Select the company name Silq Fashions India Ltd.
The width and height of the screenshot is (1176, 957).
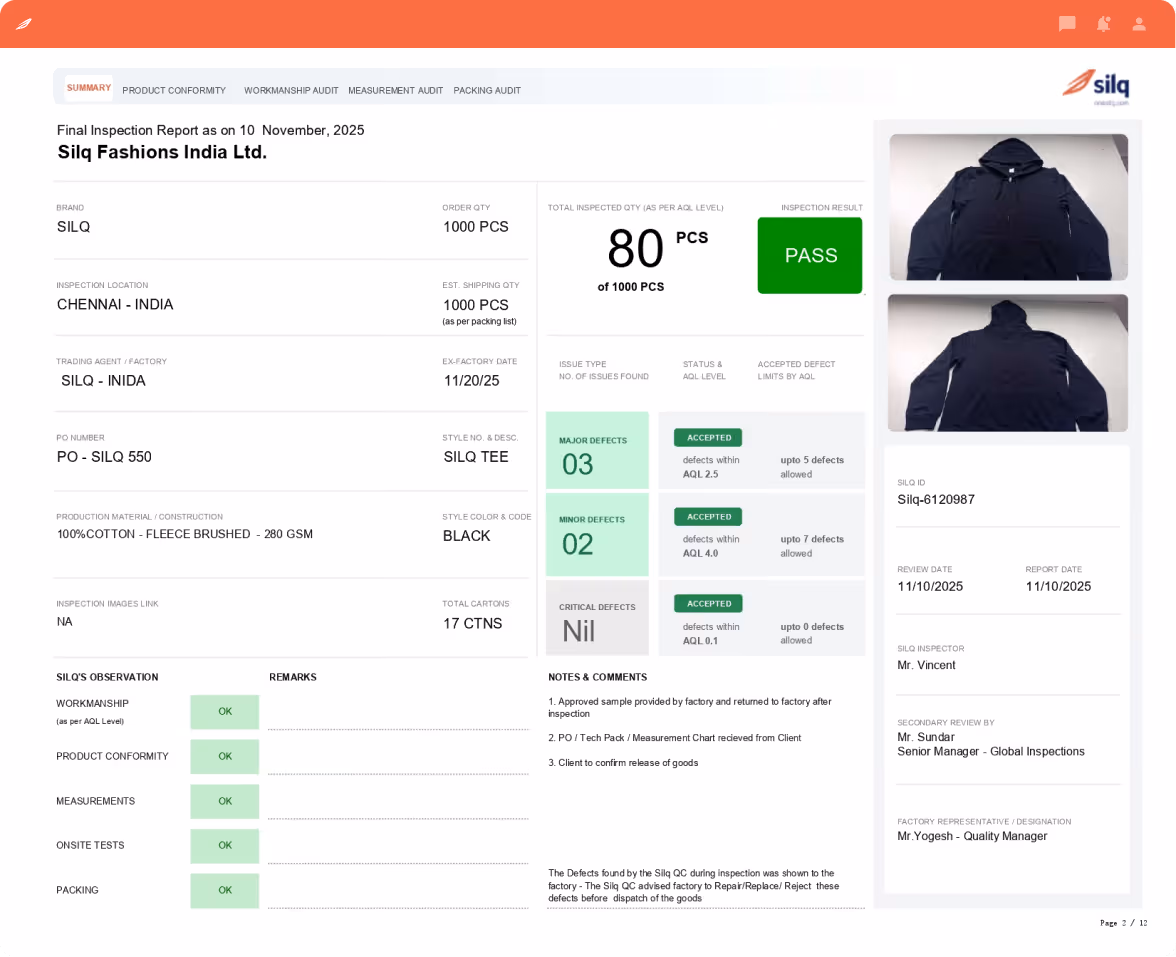pyautogui.click(x=162, y=152)
